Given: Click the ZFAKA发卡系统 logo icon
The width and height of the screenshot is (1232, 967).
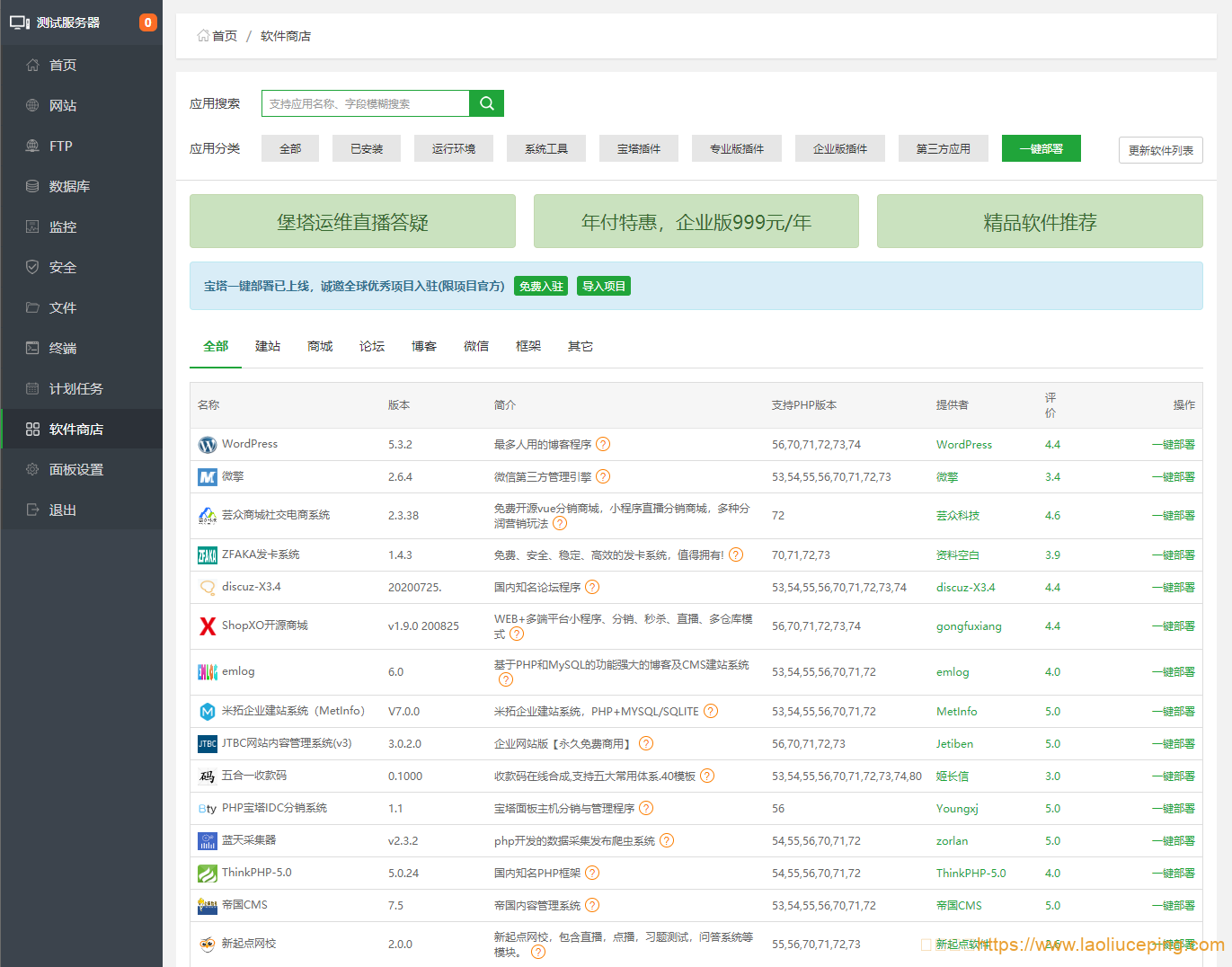Looking at the screenshot, I should pyautogui.click(x=208, y=555).
